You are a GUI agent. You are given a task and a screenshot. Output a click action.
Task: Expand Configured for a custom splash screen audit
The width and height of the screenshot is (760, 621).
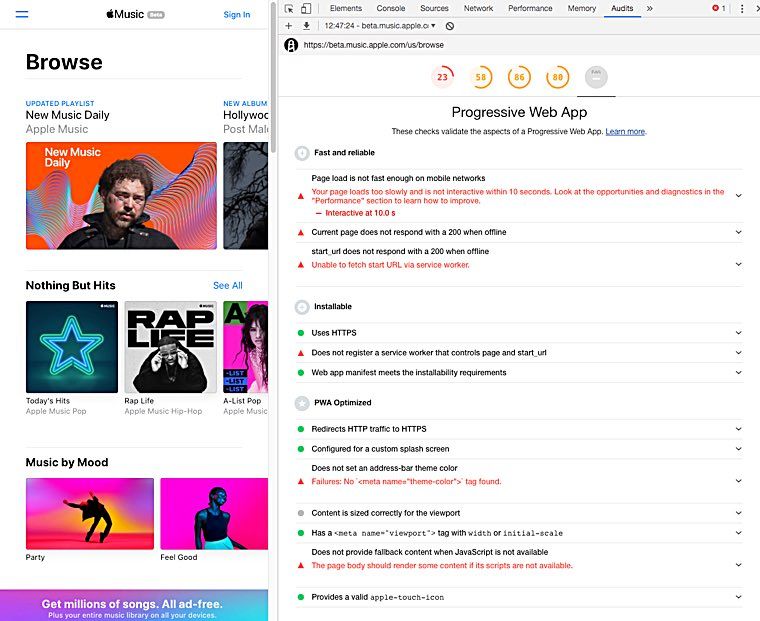click(738, 449)
